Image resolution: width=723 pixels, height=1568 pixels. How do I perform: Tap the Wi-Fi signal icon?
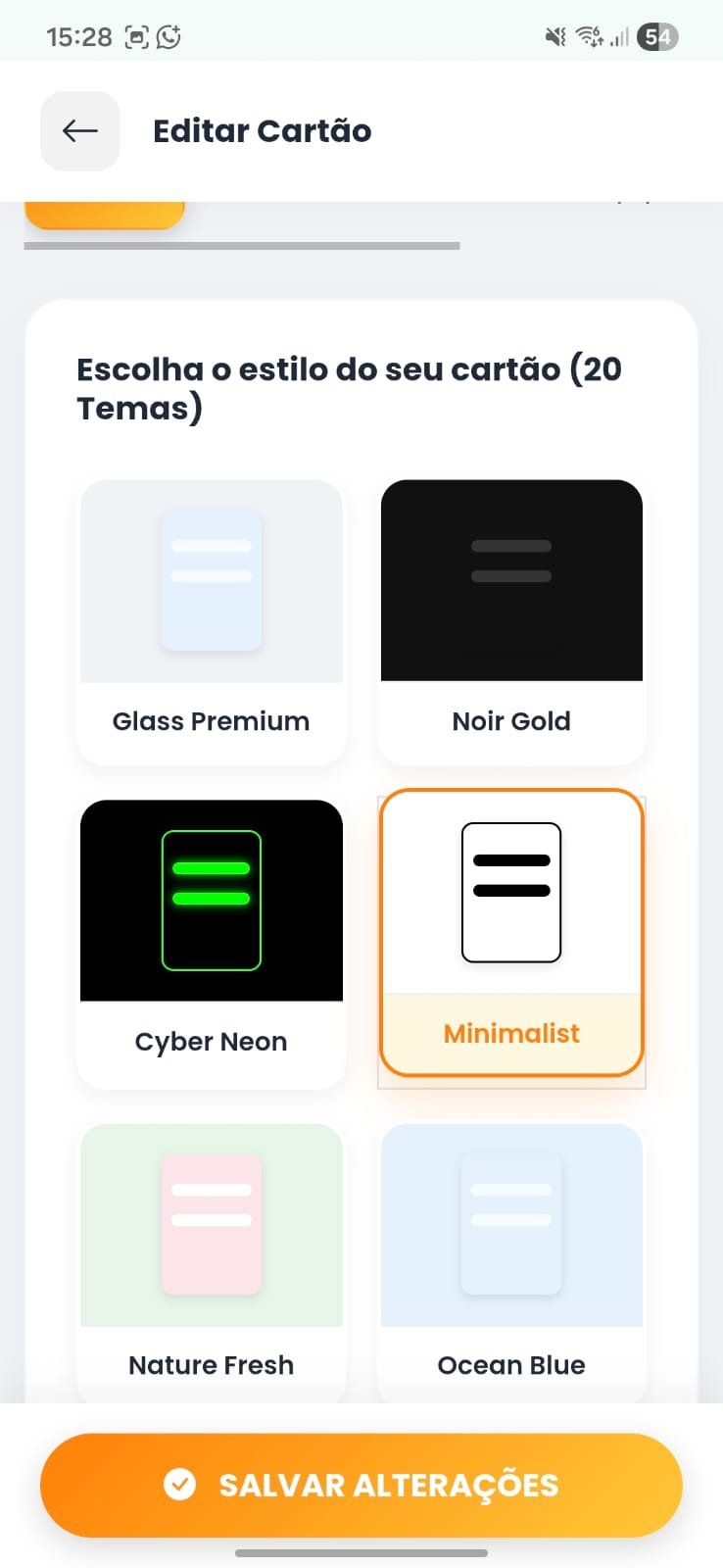pyautogui.click(x=589, y=37)
